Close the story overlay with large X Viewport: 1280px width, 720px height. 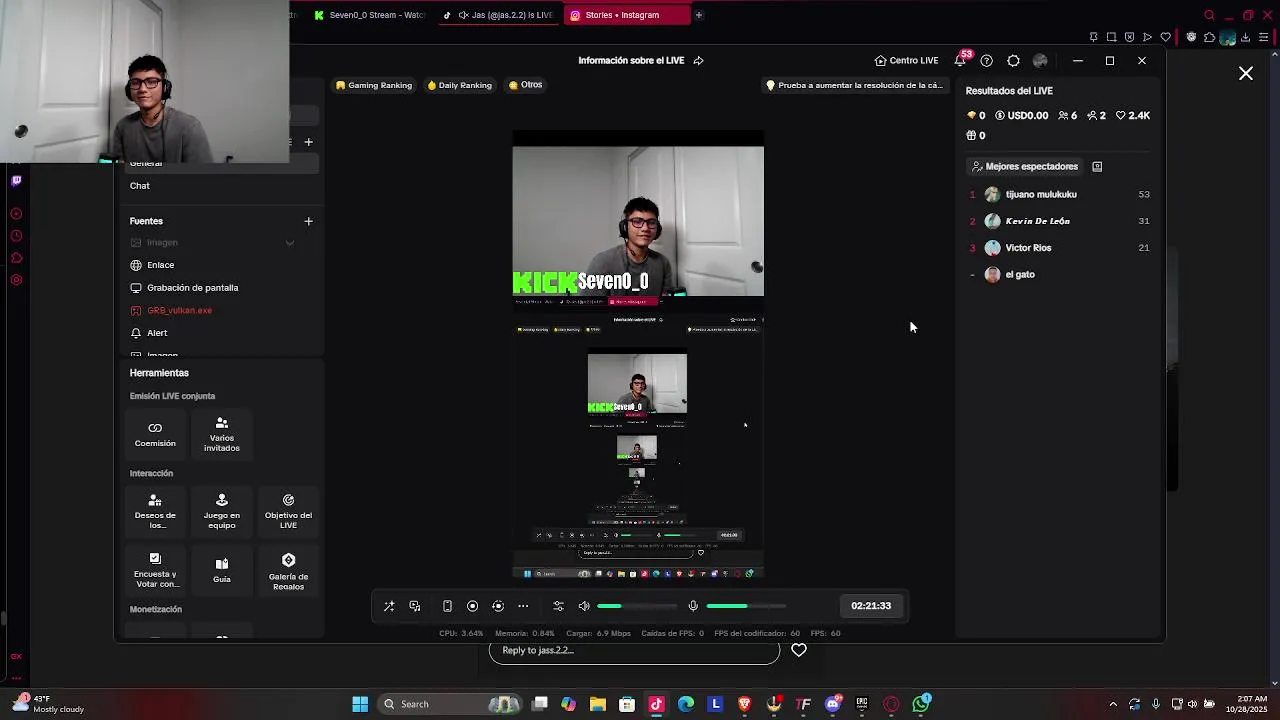[x=1246, y=74]
